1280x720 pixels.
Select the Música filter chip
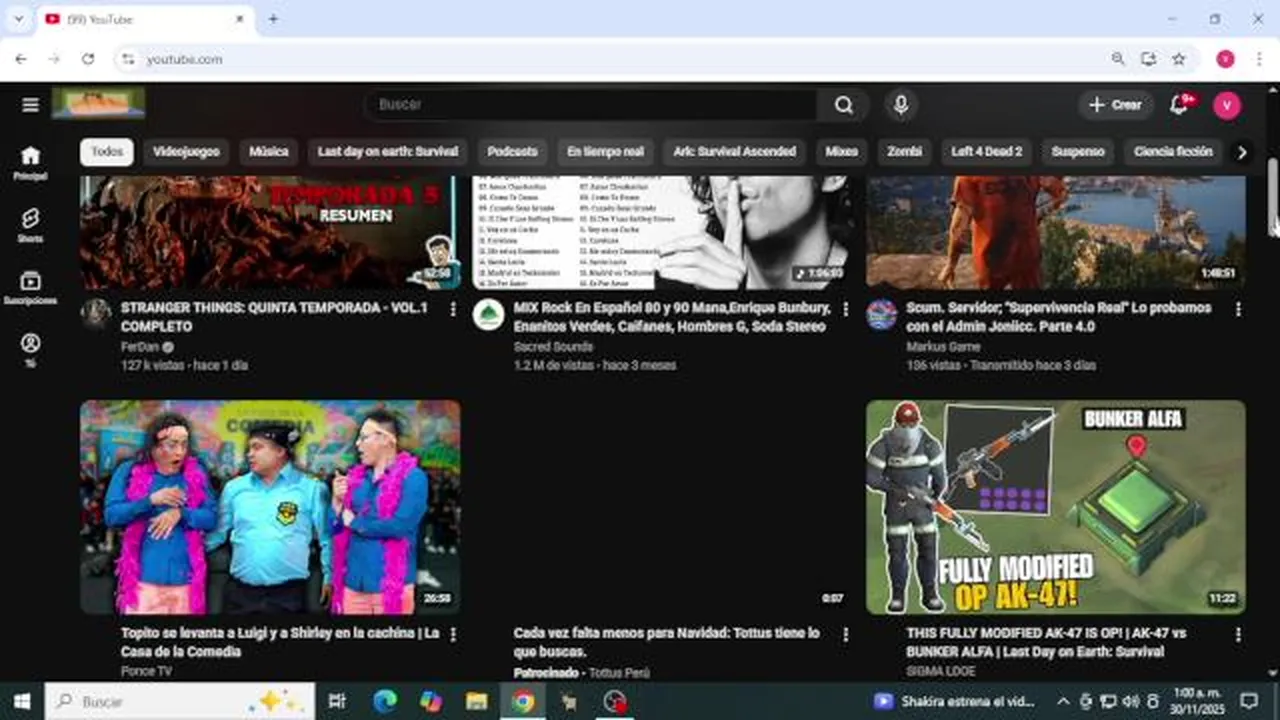[x=268, y=152]
